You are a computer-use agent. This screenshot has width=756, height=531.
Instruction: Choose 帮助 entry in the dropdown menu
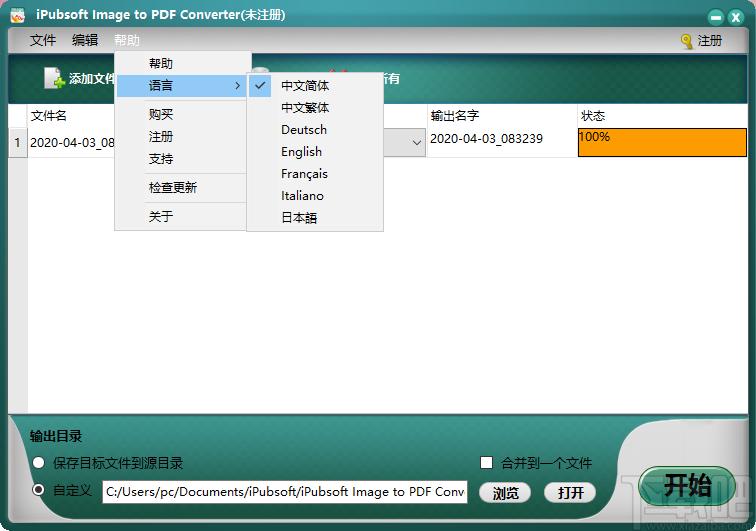[x=183, y=63]
